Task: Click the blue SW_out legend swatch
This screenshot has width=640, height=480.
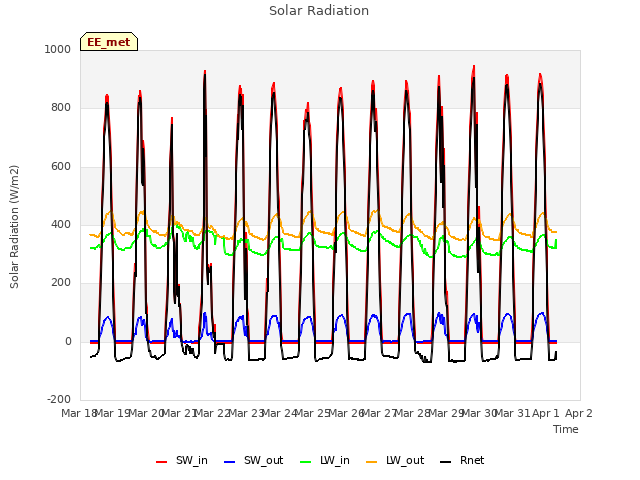Action: (x=230, y=462)
